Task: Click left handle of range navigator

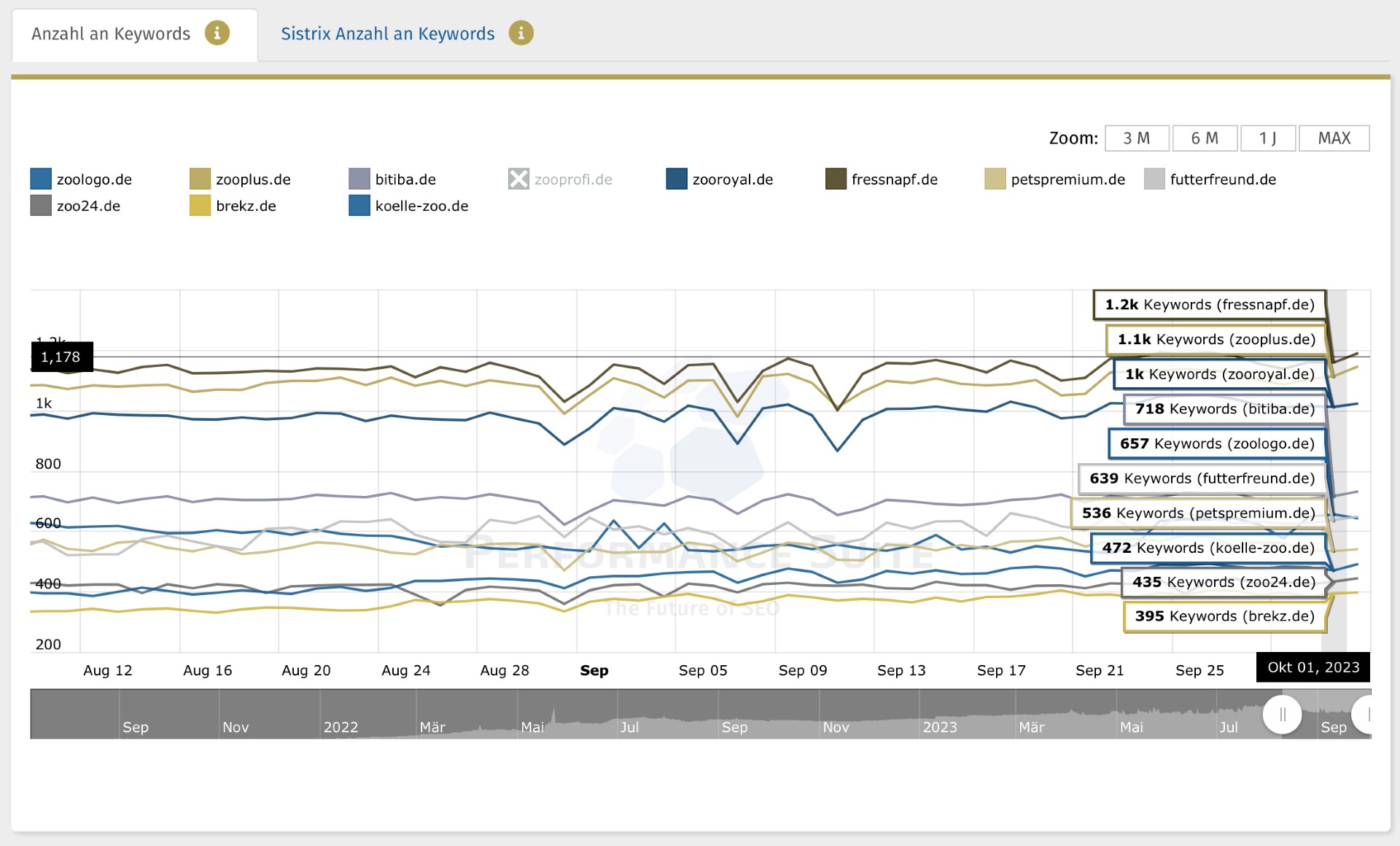Action: [x=1283, y=715]
